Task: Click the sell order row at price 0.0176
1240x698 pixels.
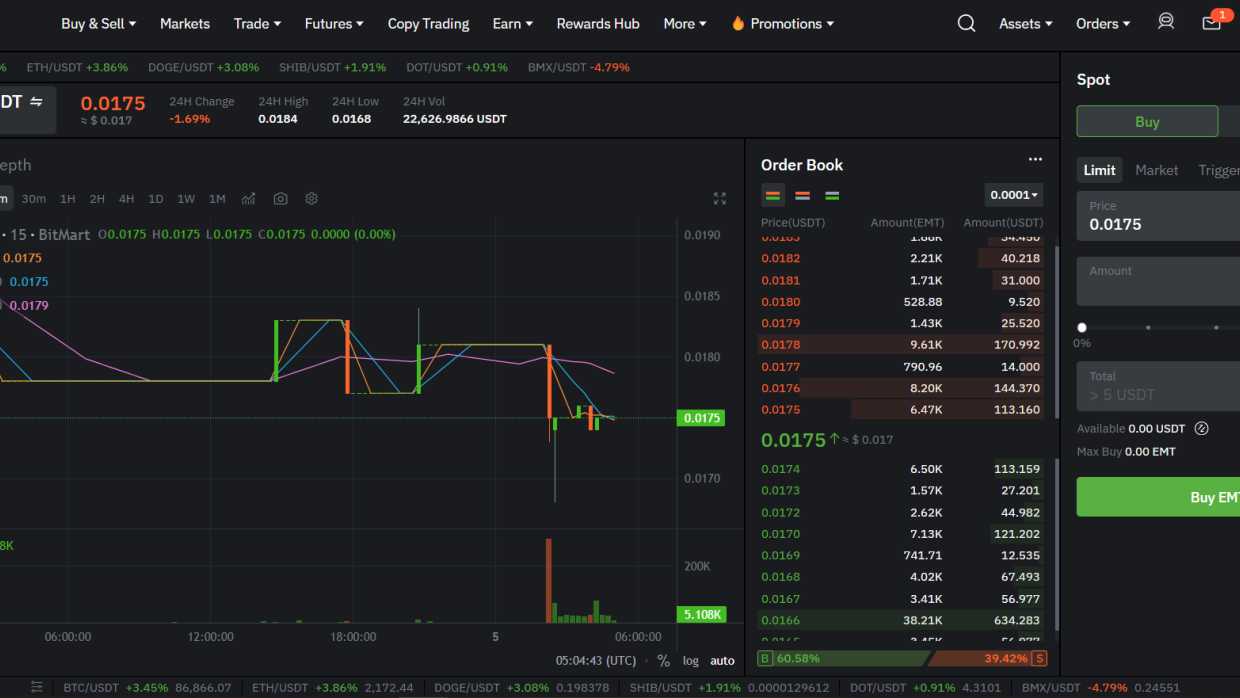Action: (902, 388)
